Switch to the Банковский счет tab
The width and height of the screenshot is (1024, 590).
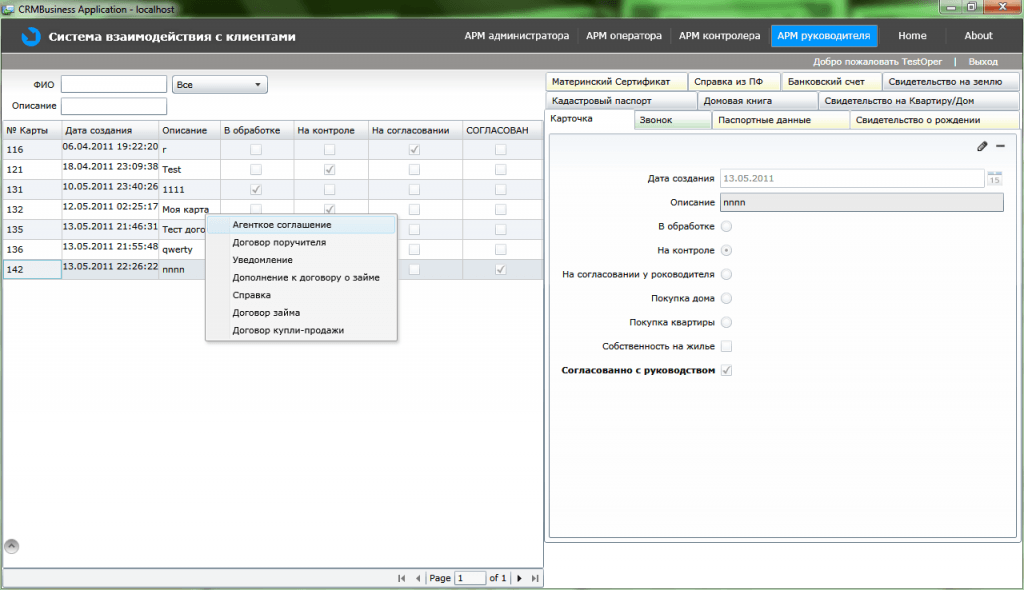[x=831, y=82]
